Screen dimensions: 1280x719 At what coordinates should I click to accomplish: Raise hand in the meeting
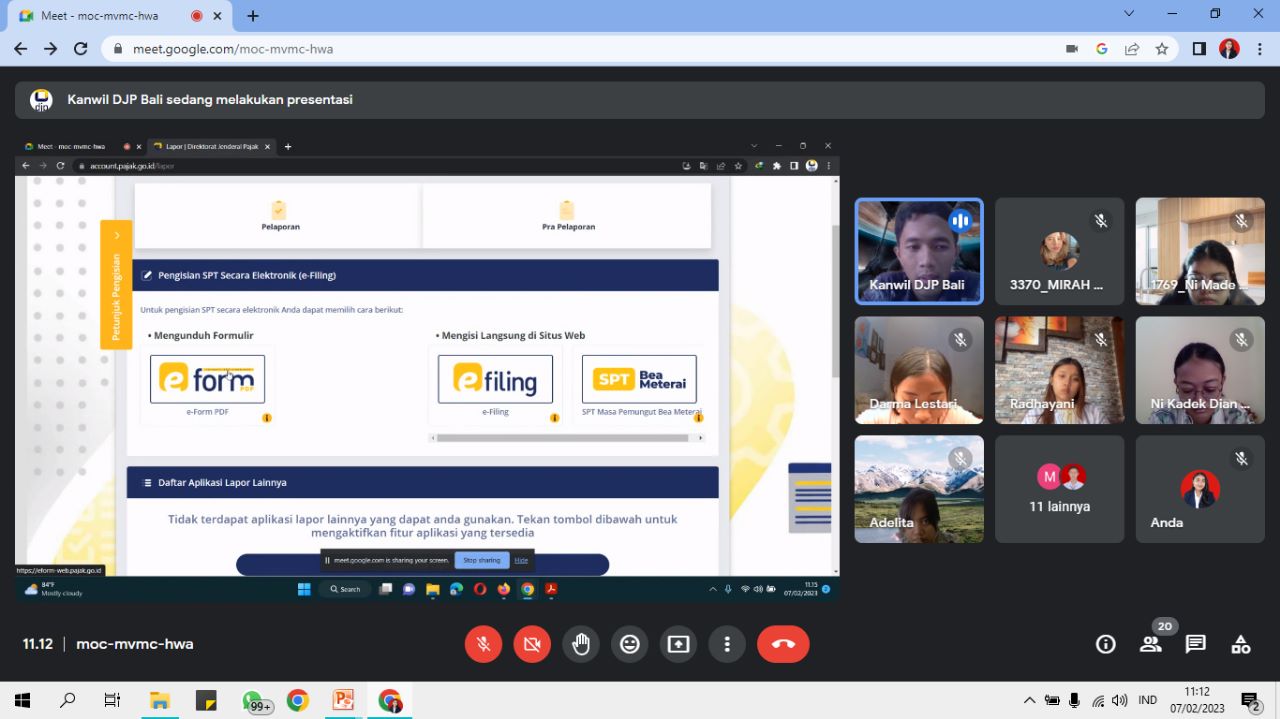581,644
